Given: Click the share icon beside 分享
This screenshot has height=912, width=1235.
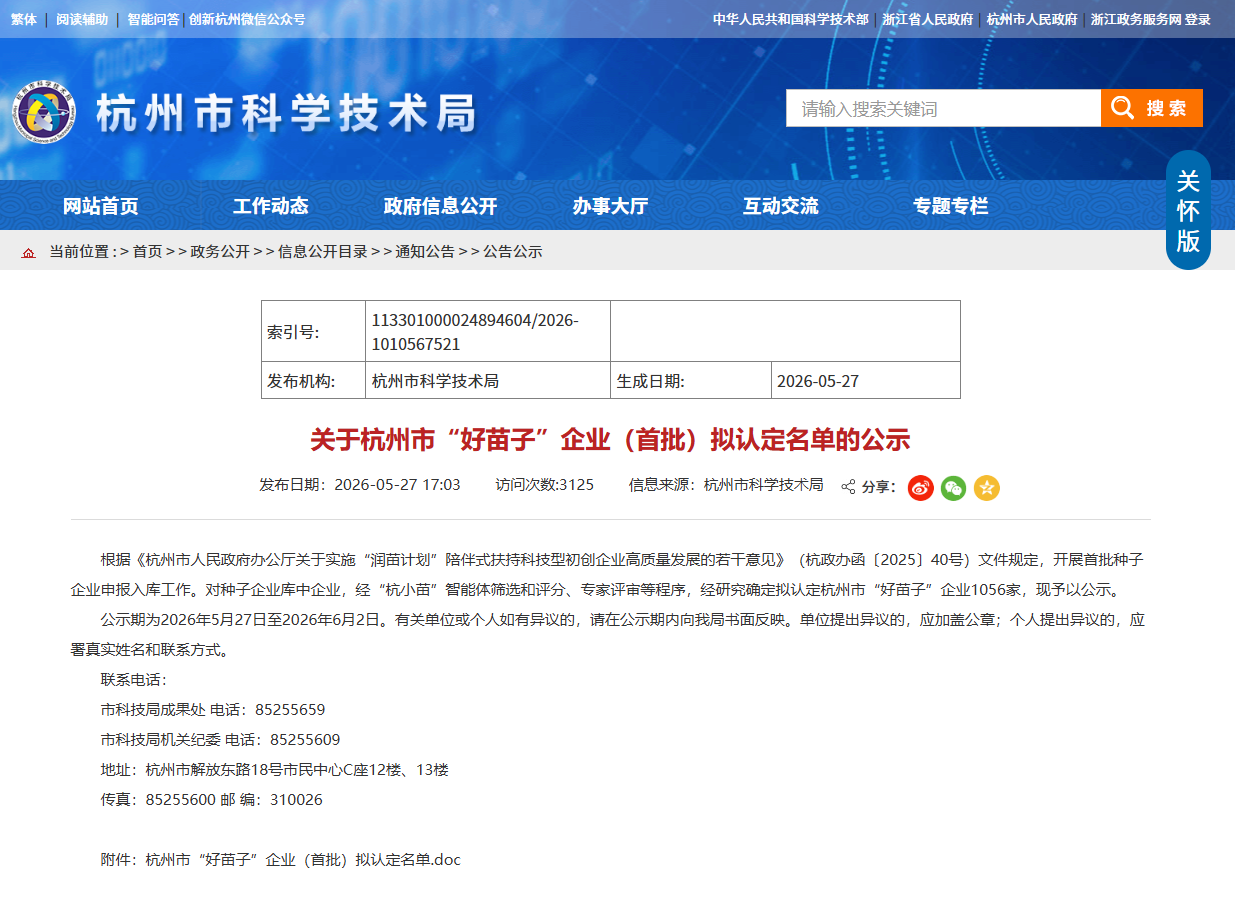Looking at the screenshot, I should coord(848,487).
